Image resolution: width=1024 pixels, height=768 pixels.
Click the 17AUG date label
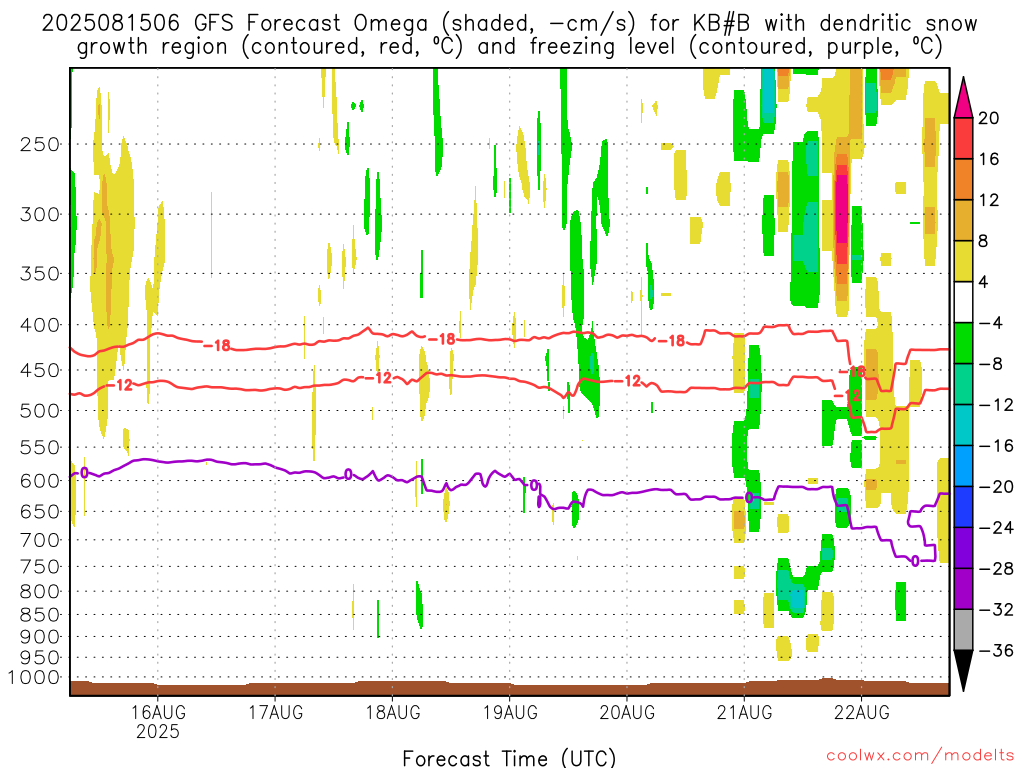point(276,712)
